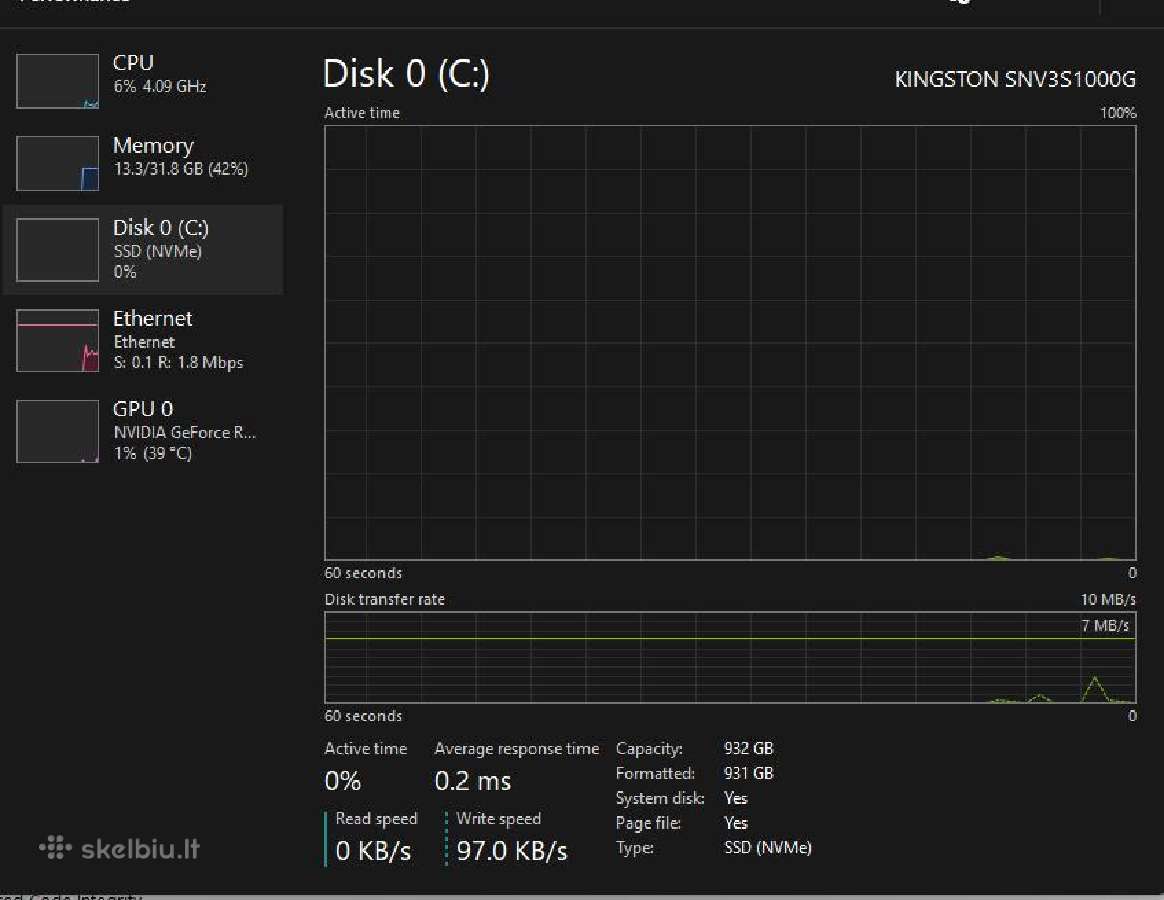Click 'SSD (NVMe)' Type value in details

tap(768, 847)
